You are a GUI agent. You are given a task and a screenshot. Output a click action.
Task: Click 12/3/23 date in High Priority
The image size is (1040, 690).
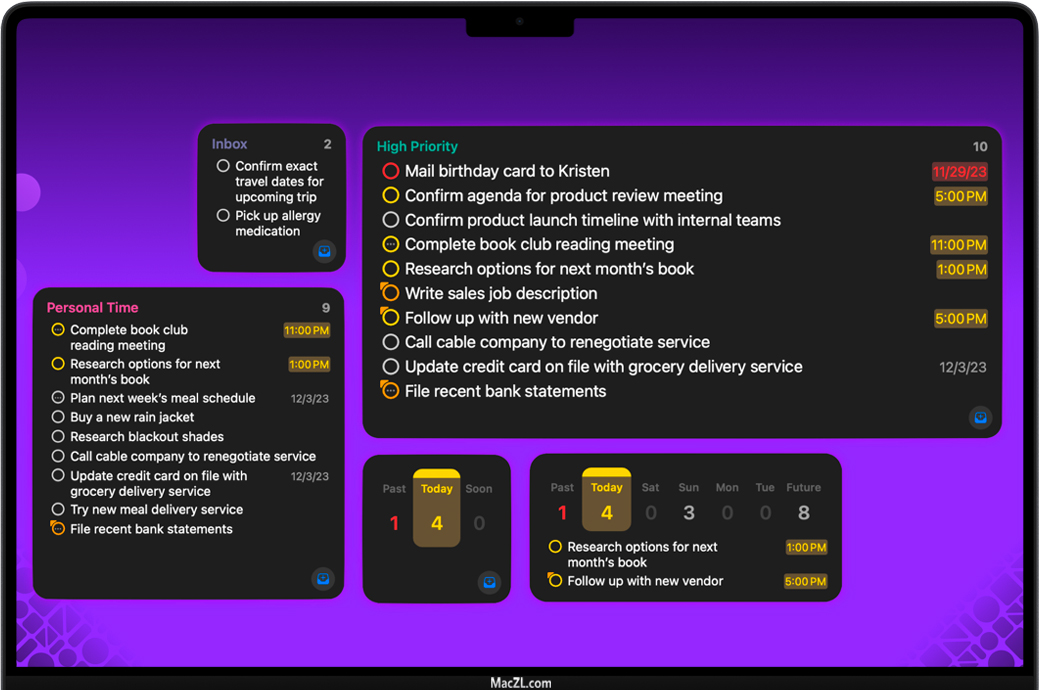963,368
